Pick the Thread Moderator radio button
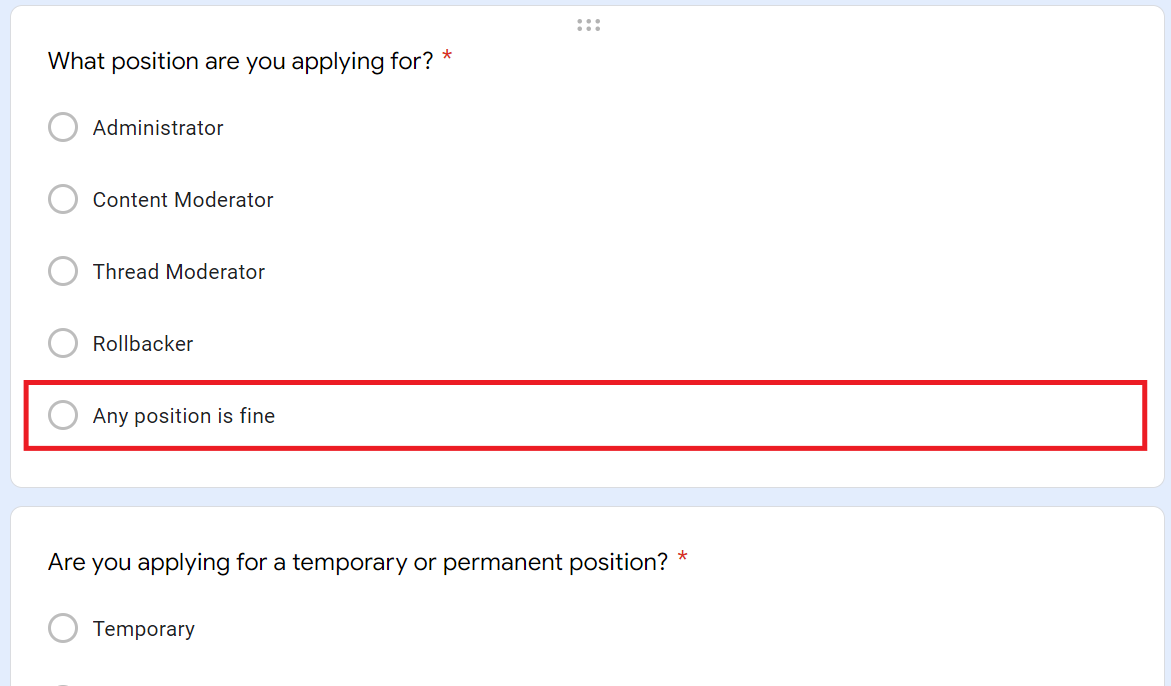1171x686 pixels. [x=63, y=272]
